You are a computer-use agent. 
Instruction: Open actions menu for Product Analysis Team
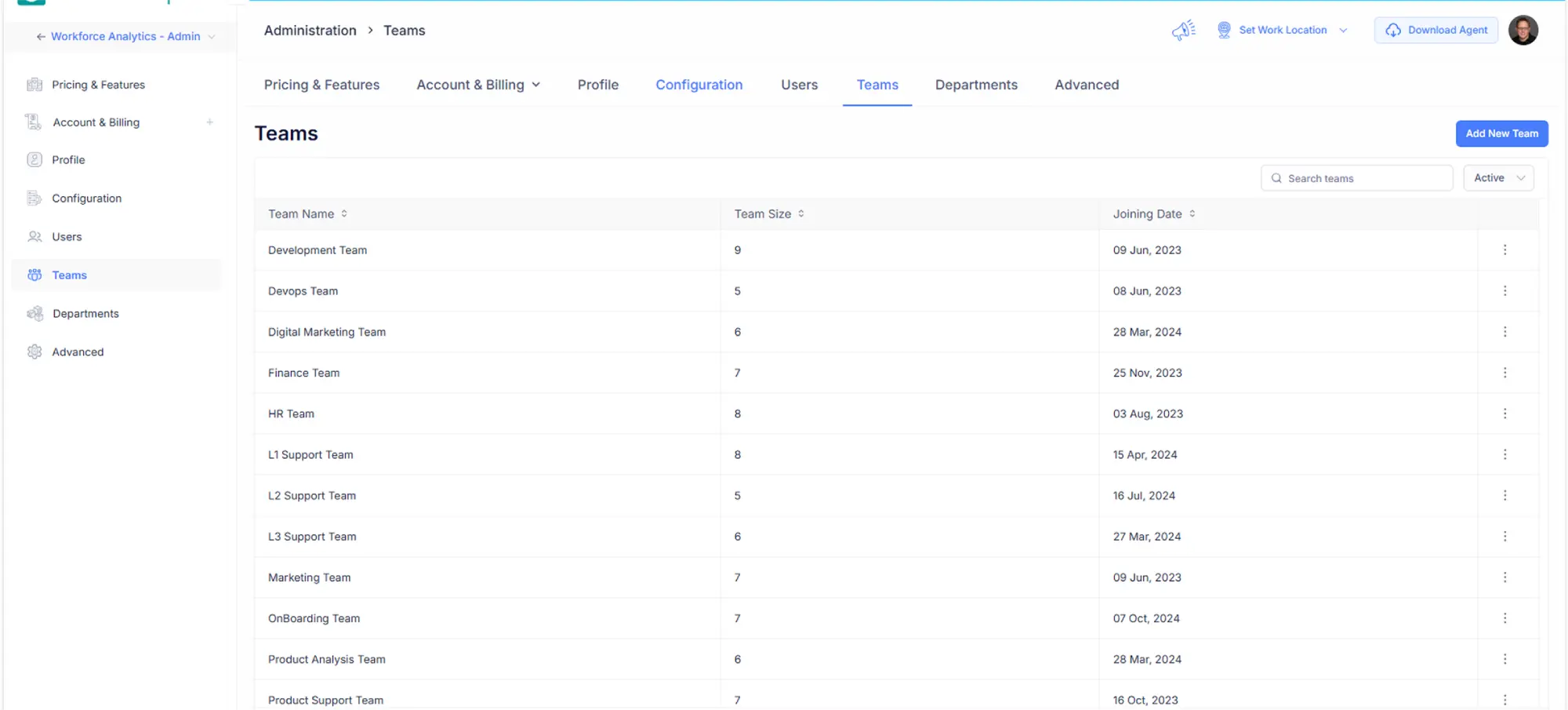tap(1504, 659)
